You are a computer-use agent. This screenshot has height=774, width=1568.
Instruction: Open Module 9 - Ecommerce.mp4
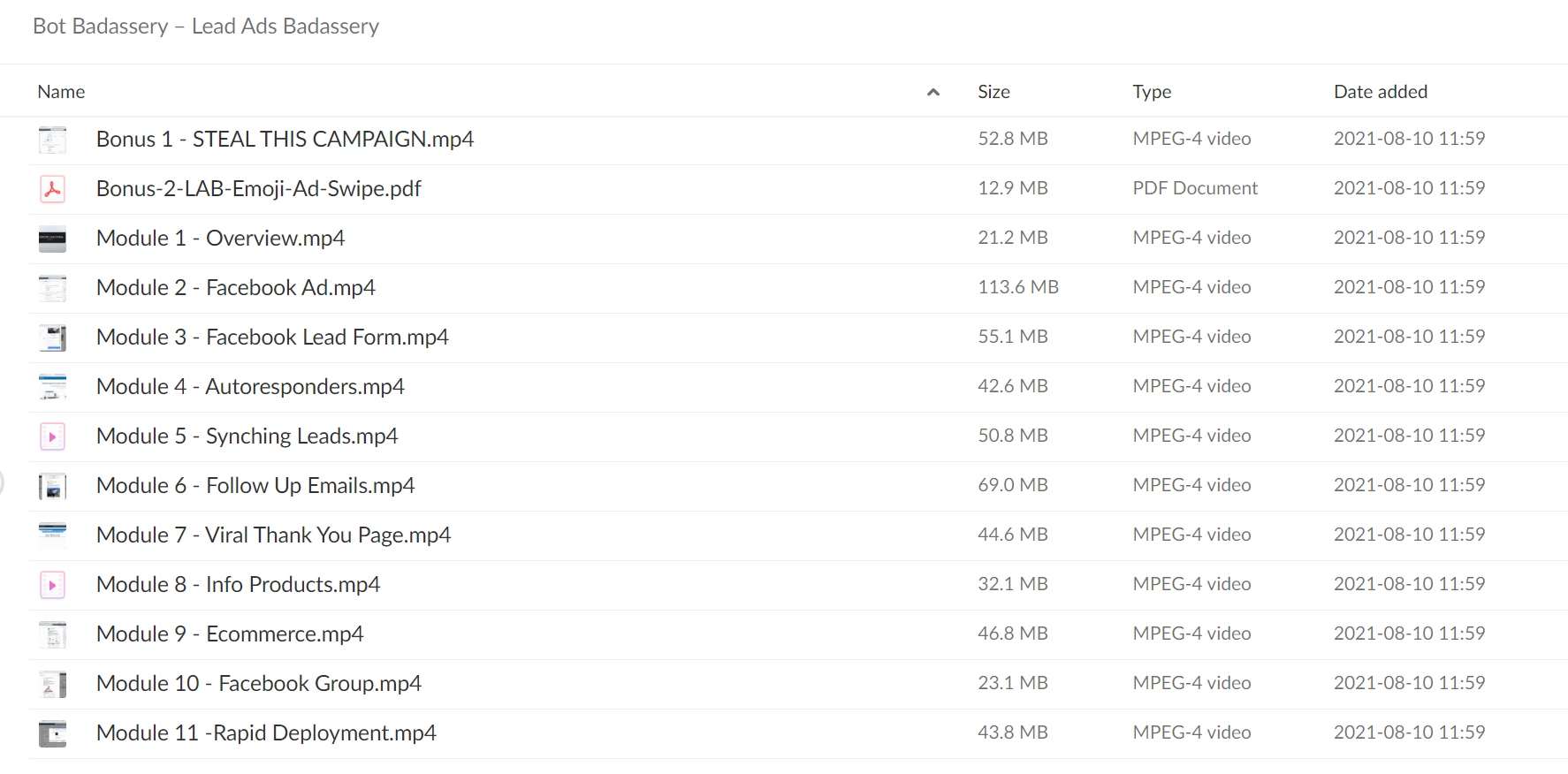230,634
